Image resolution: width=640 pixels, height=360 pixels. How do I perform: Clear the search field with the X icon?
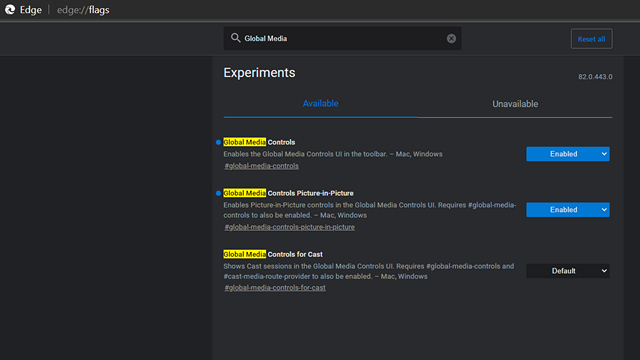451,38
